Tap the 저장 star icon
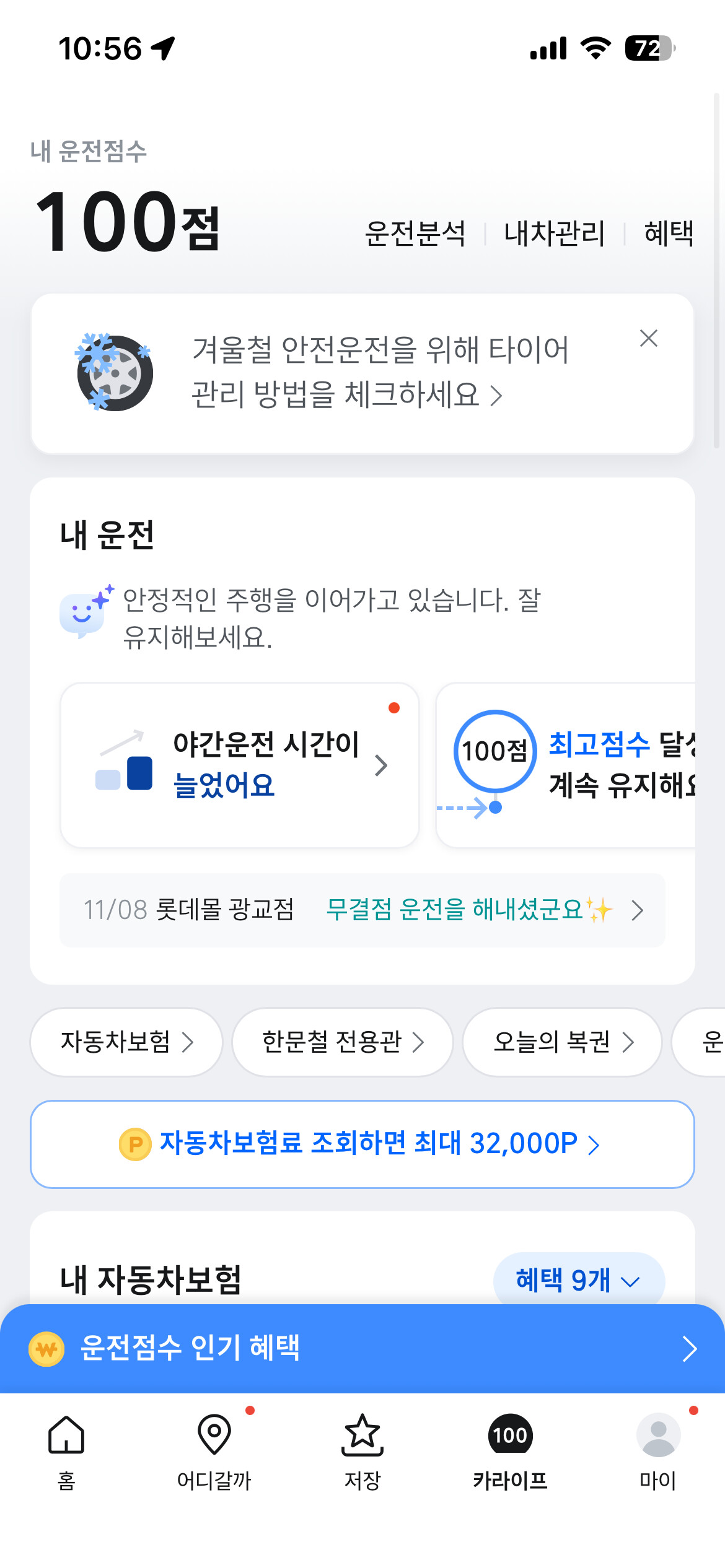 point(362,1434)
